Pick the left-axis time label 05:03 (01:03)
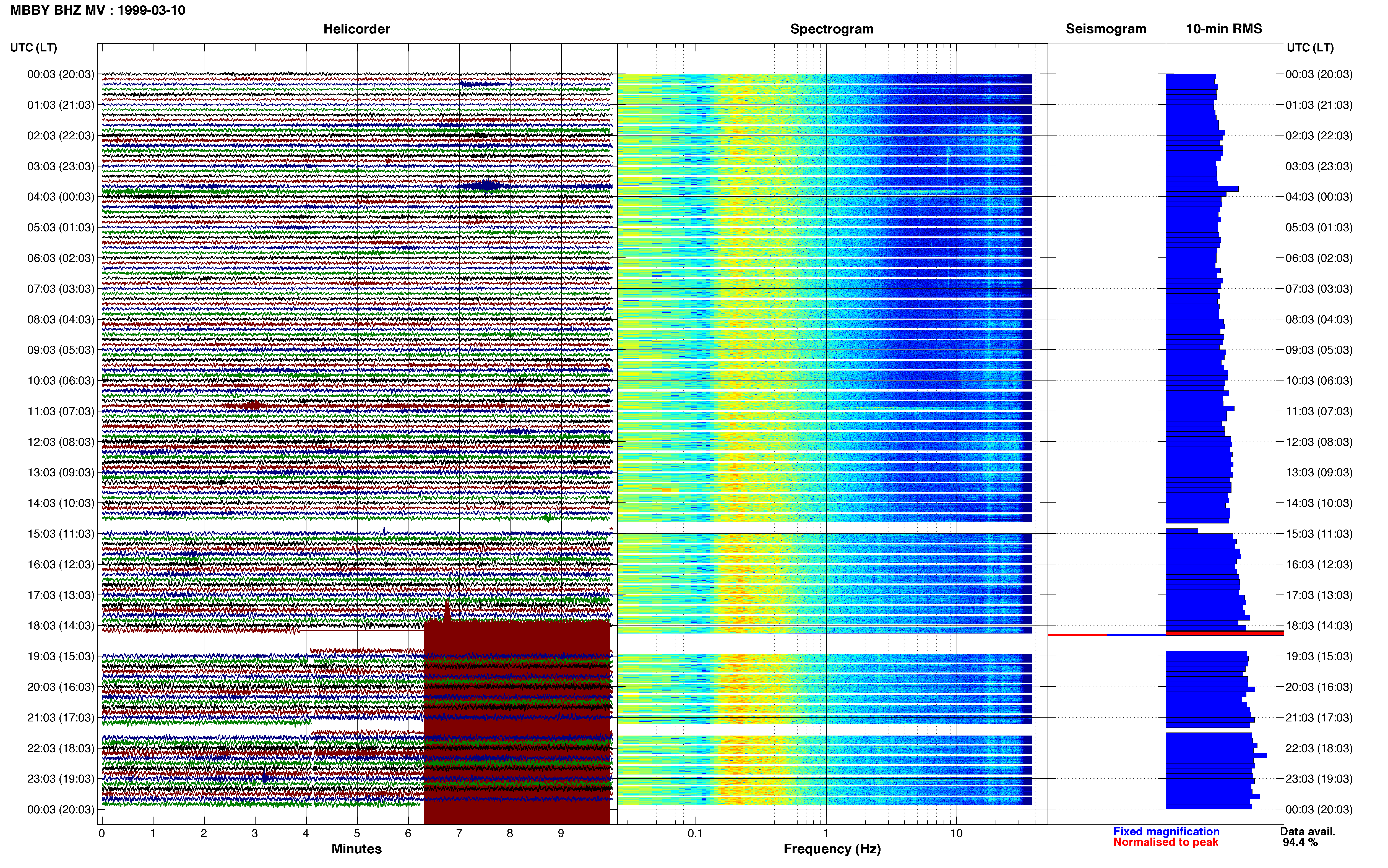Viewport: 1388px width, 868px height. click(61, 227)
